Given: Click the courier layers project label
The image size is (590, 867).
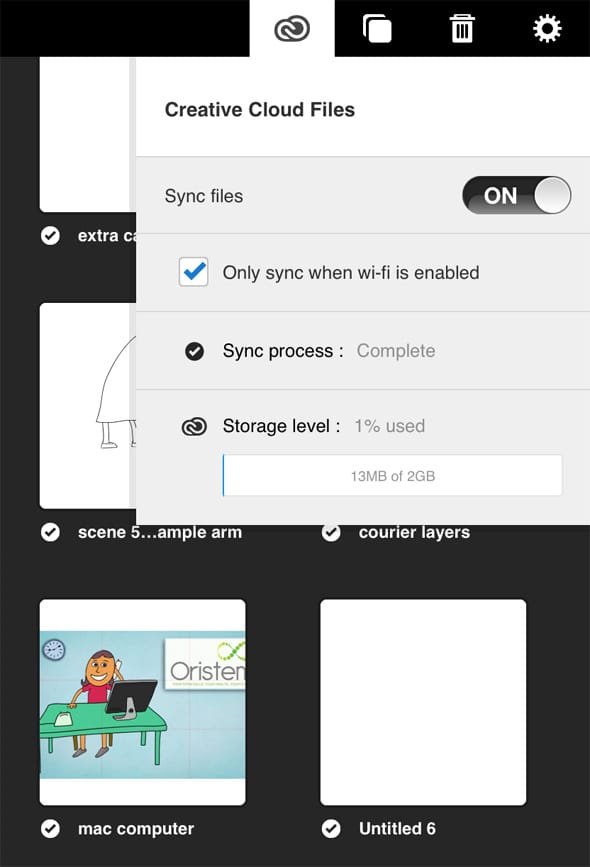Looking at the screenshot, I should (x=414, y=532).
